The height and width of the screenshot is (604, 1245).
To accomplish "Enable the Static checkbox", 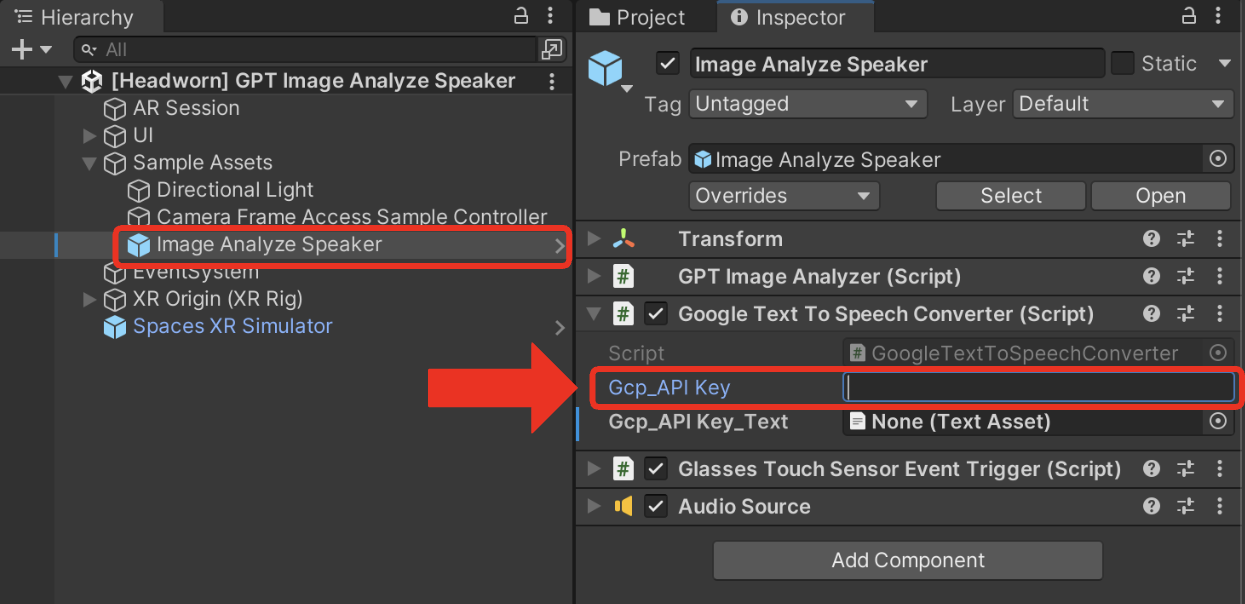I will click(x=1122, y=63).
